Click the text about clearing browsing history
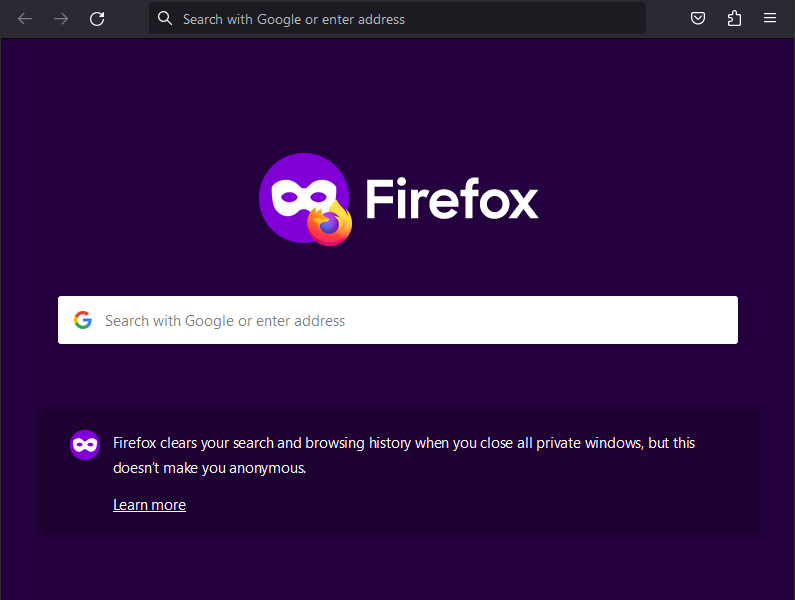The height and width of the screenshot is (600, 795). (x=404, y=455)
